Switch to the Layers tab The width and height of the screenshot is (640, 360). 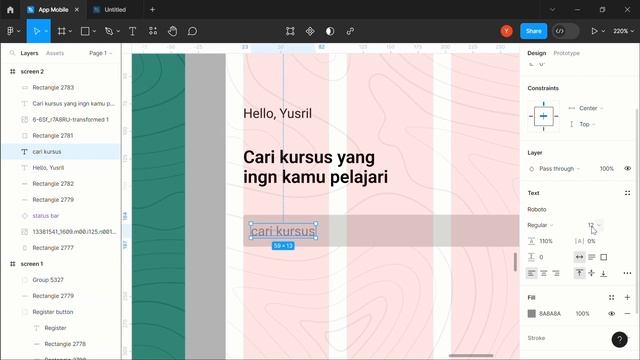(x=29, y=53)
